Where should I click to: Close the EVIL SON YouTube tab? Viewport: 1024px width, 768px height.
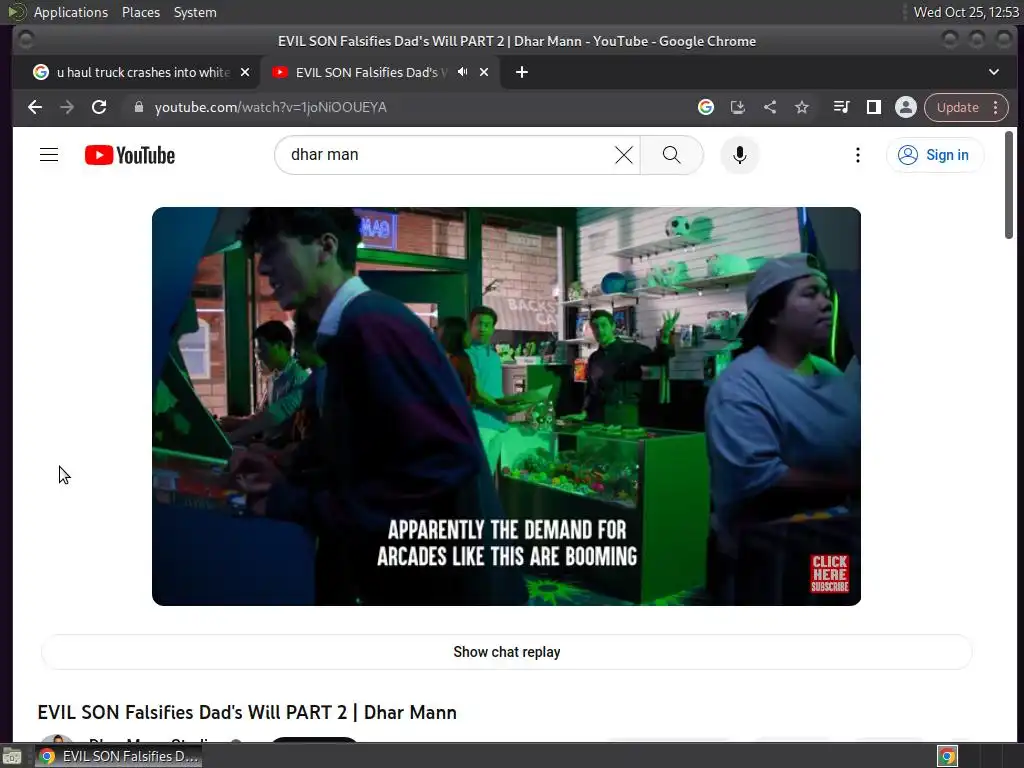(484, 72)
